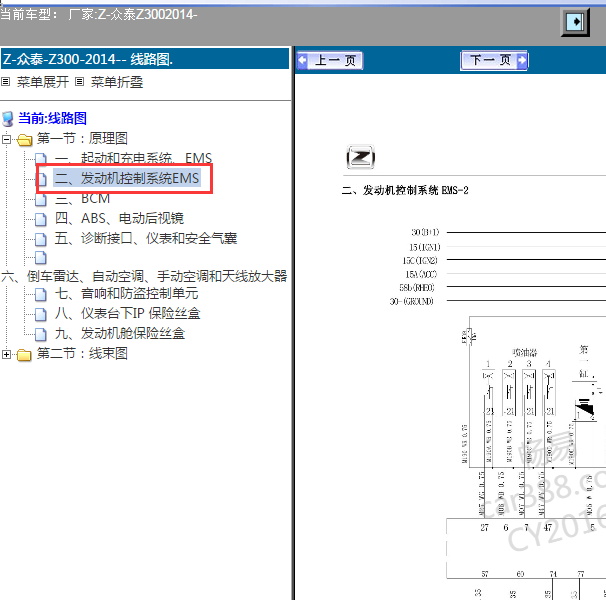
Task: Click the Z-众泰-Z300-2014-- 线路图 header bar
Action: coord(145,59)
